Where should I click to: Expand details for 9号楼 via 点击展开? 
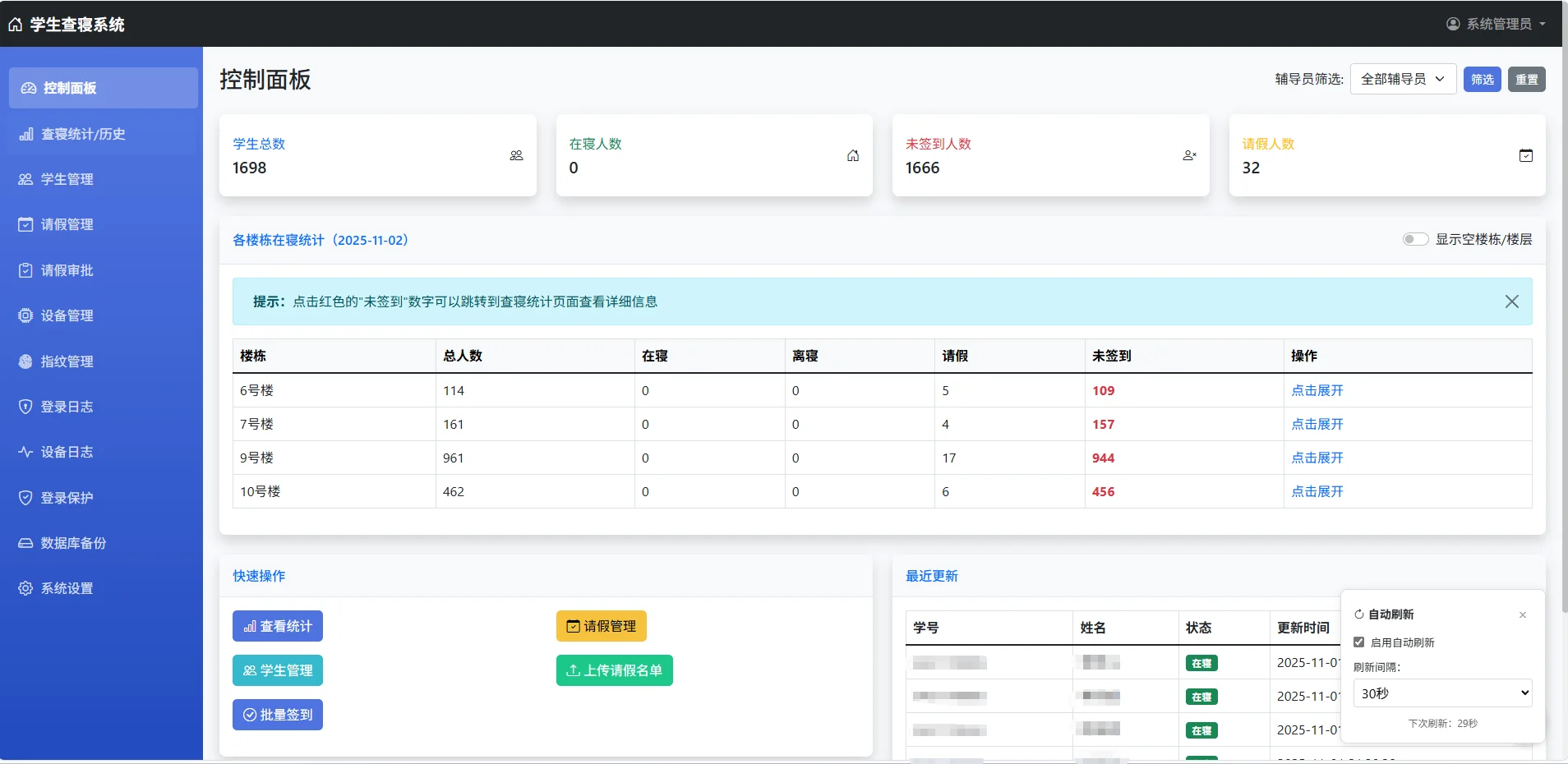(x=1318, y=458)
